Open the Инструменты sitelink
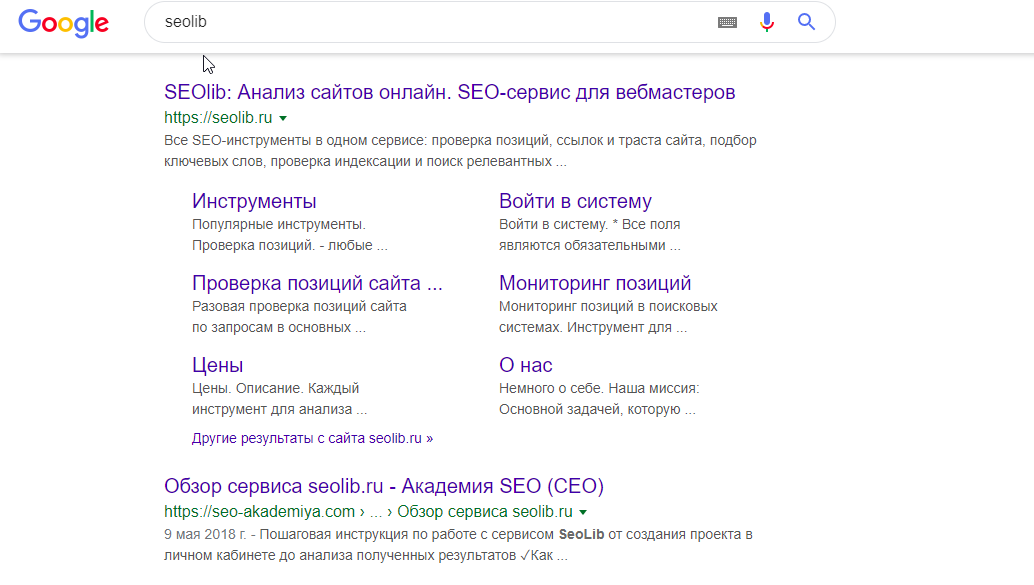This screenshot has height=585, width=1034. pyautogui.click(x=254, y=201)
